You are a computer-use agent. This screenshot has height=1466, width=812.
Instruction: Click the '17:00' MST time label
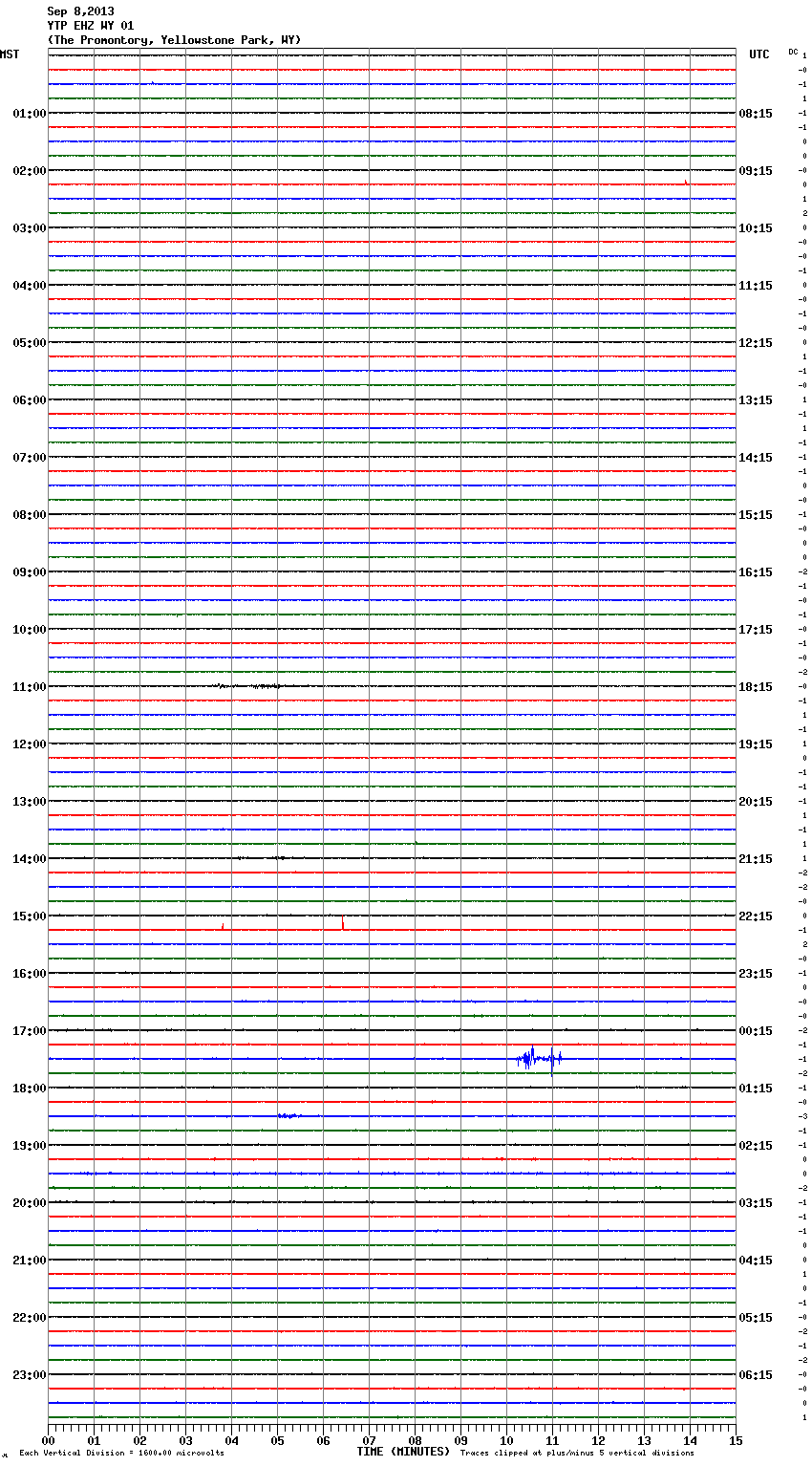pyautogui.click(x=30, y=1031)
